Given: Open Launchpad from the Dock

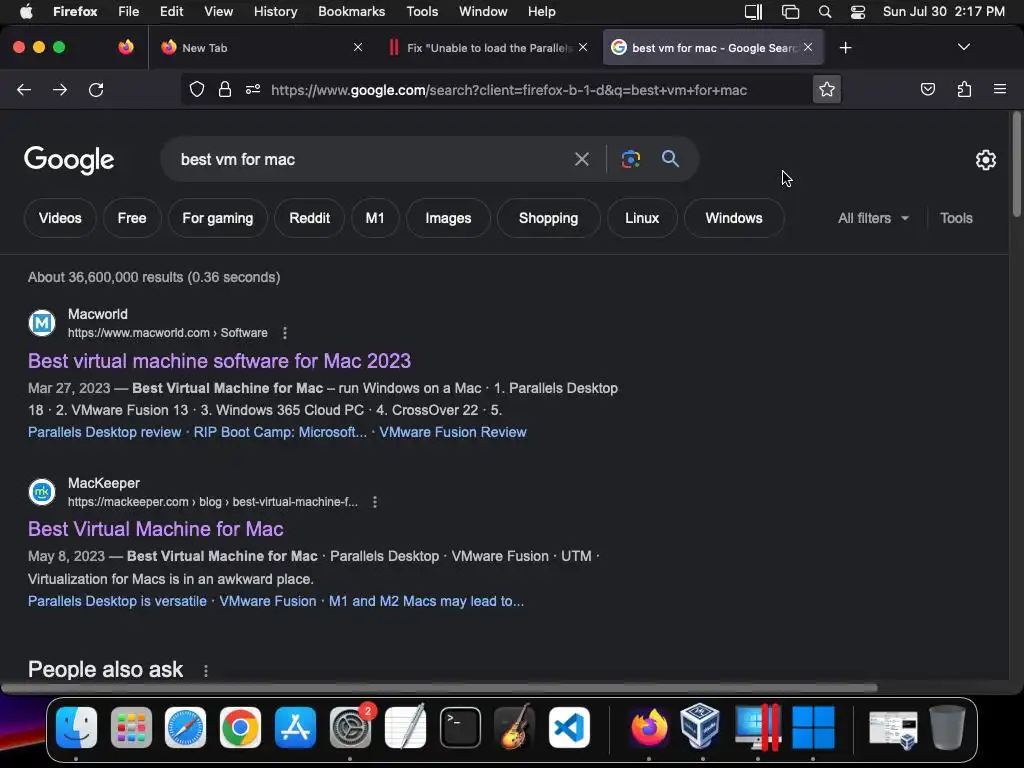Looking at the screenshot, I should click(x=131, y=727).
